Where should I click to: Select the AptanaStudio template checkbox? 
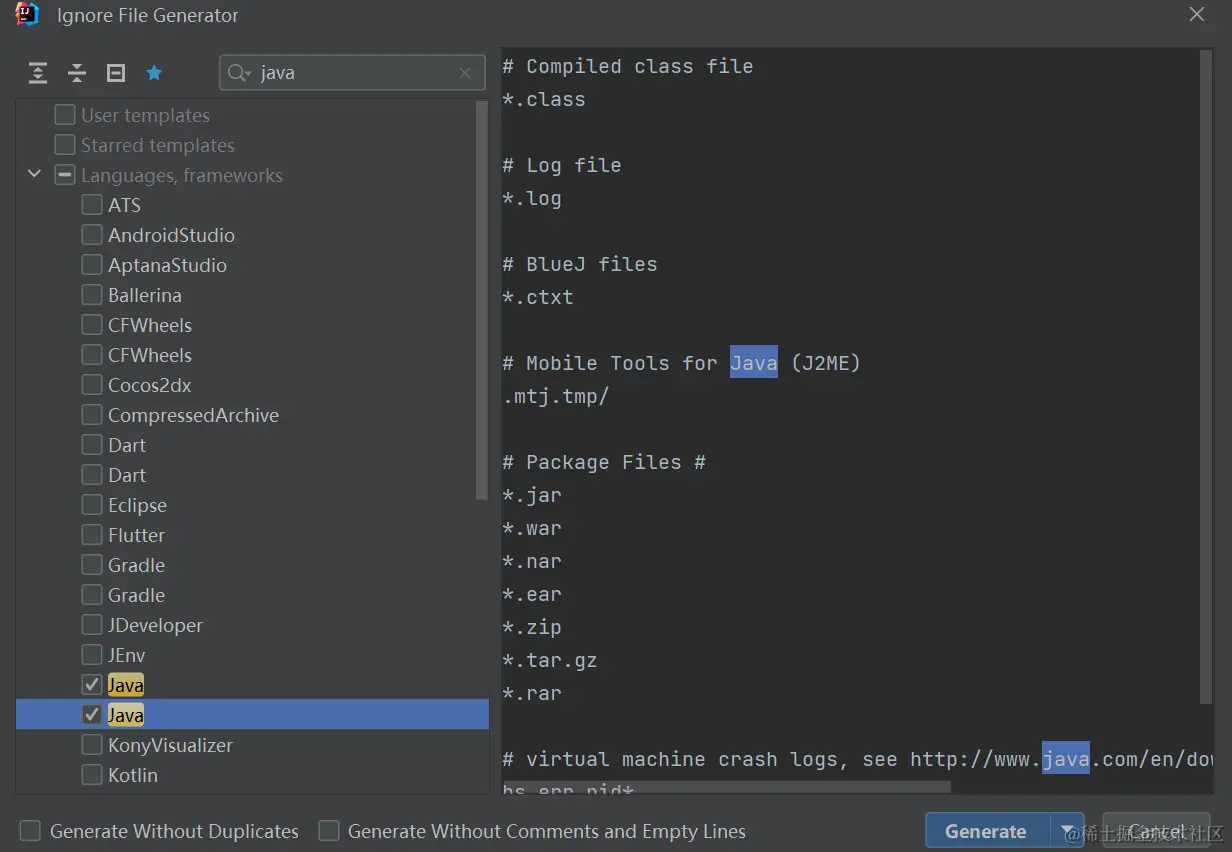point(92,265)
